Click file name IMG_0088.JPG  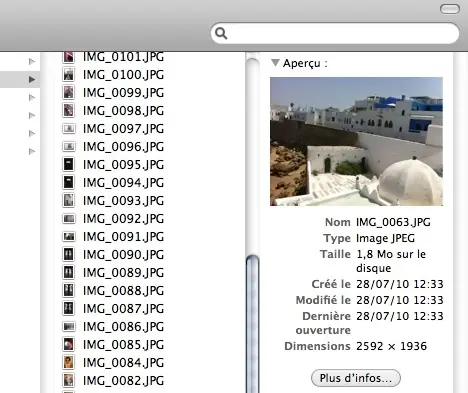(x=123, y=291)
